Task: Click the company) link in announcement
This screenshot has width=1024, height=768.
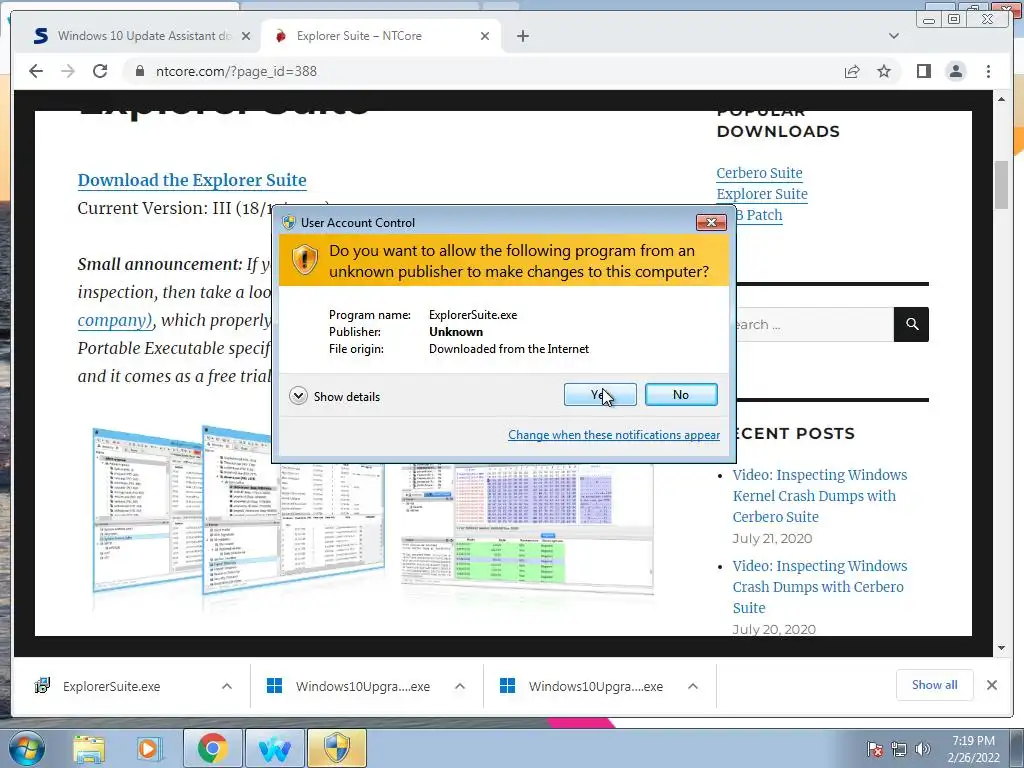Action: (x=115, y=321)
